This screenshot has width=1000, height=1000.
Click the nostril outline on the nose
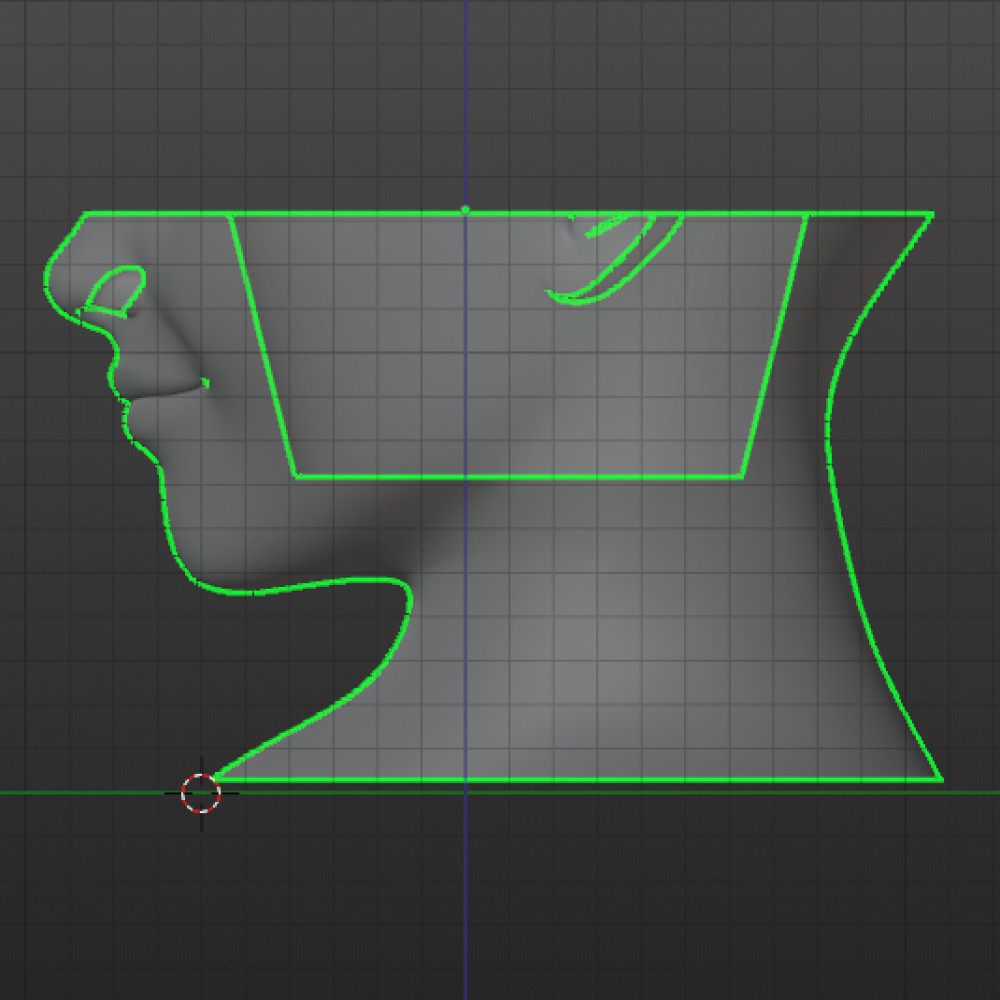coord(114,291)
